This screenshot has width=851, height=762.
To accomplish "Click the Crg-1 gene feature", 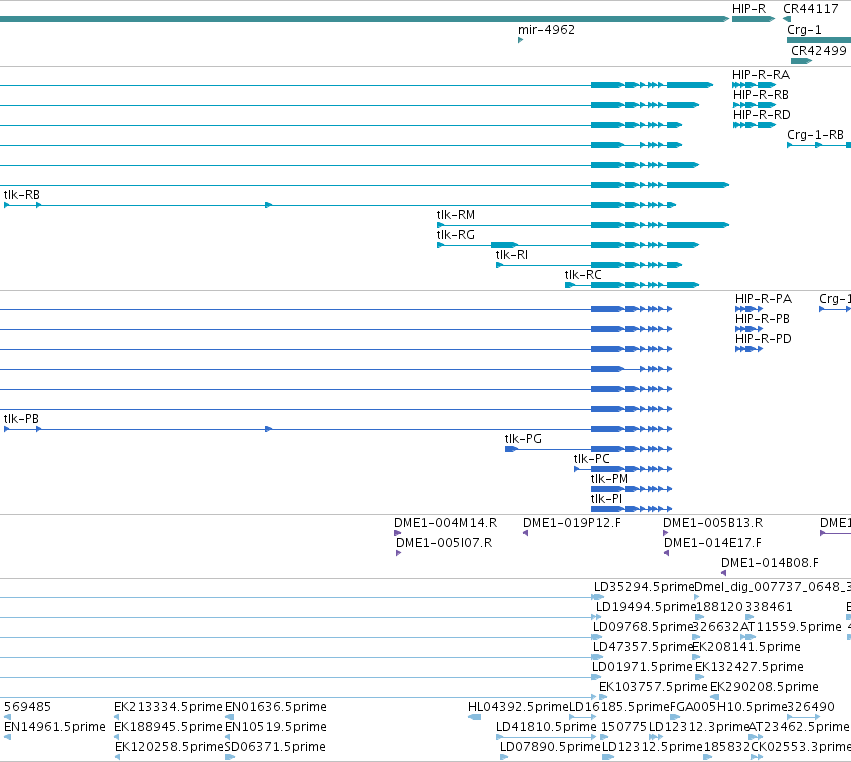I will (x=819, y=40).
